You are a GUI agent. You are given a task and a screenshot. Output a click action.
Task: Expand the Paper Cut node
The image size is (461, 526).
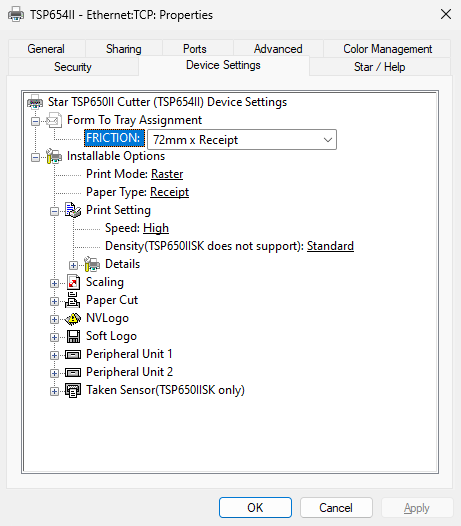[54, 302]
